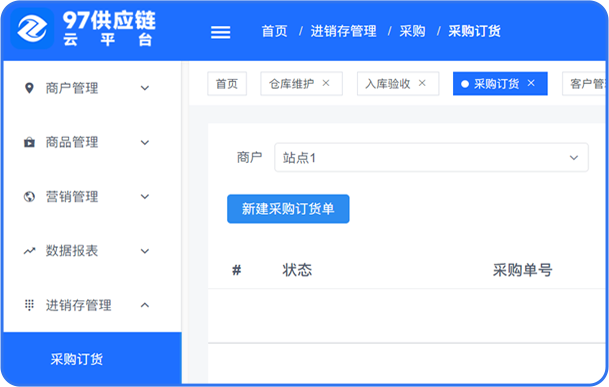Click the 97供应链 云平台 title text

[x=109, y=28]
